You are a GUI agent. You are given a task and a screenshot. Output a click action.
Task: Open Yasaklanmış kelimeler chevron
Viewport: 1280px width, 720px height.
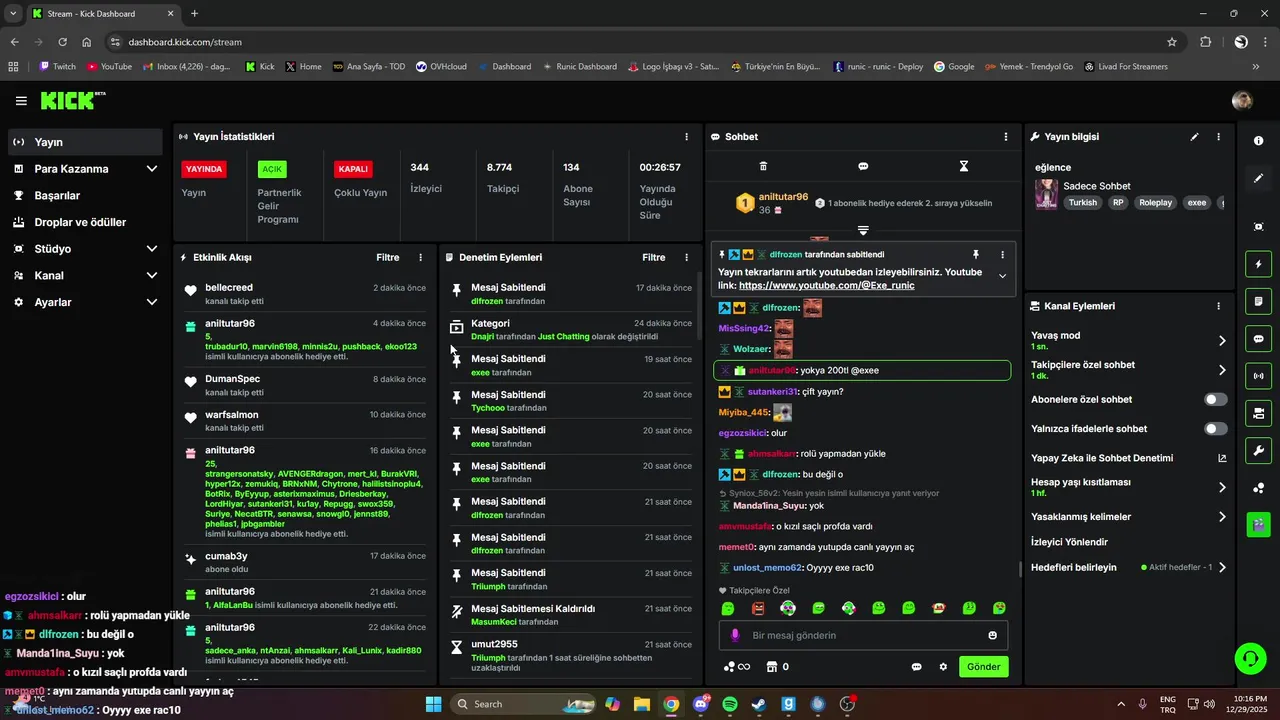(x=1222, y=517)
